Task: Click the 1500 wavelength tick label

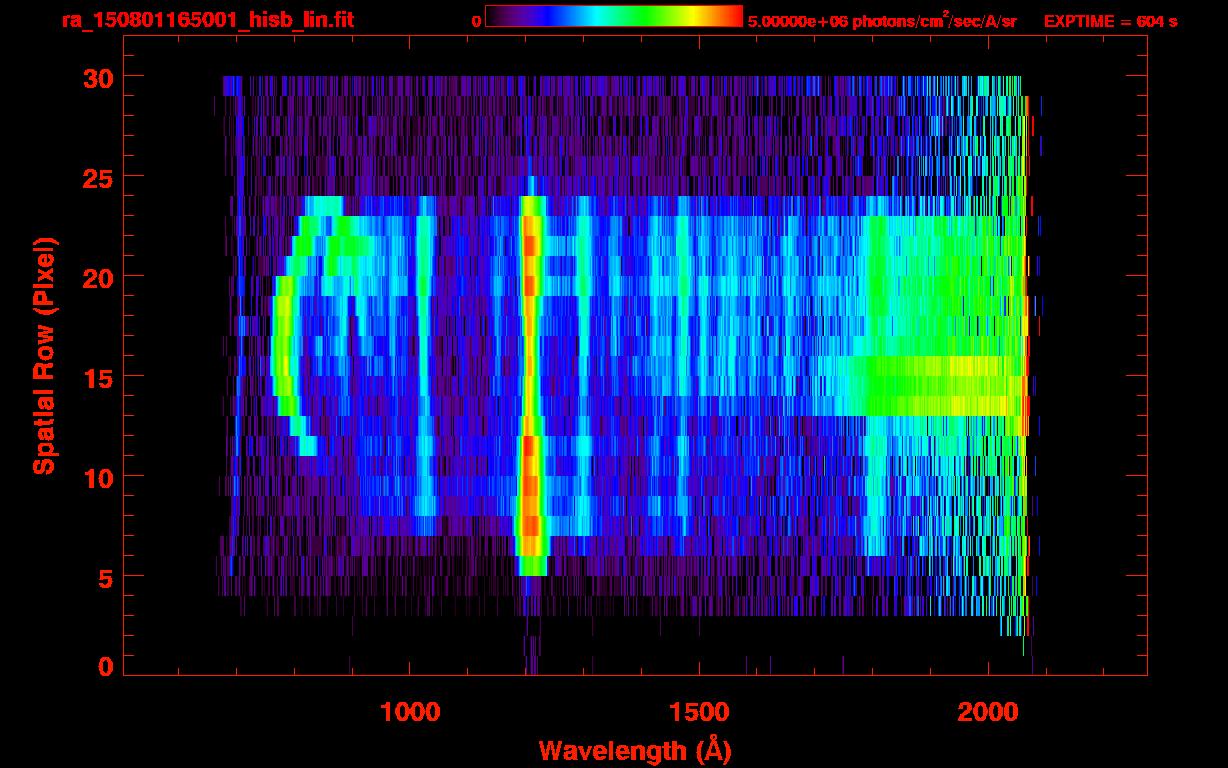Action: click(699, 712)
